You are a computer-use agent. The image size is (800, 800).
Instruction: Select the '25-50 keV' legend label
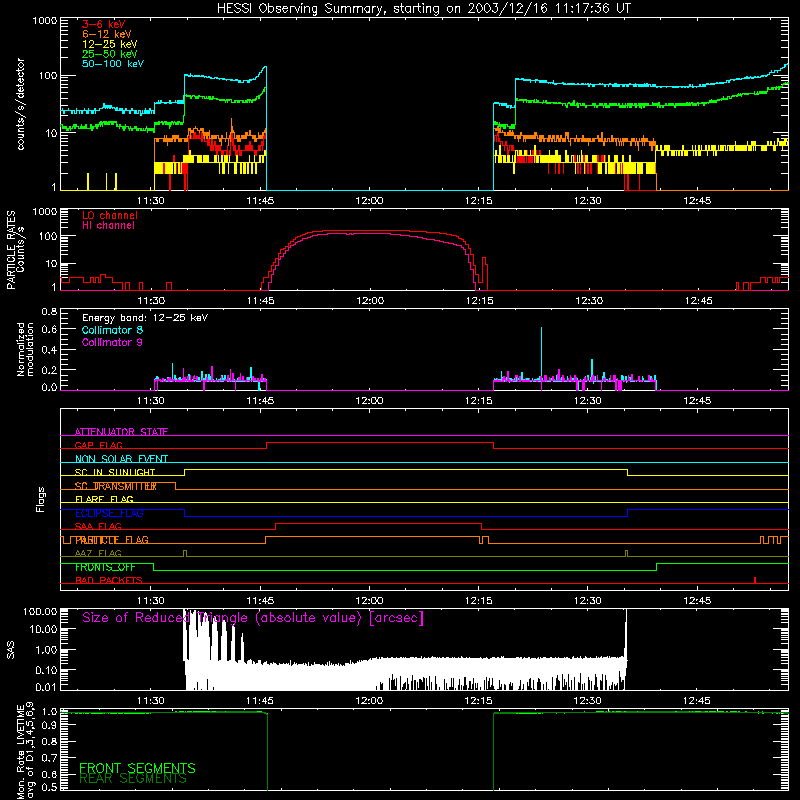tap(110, 54)
